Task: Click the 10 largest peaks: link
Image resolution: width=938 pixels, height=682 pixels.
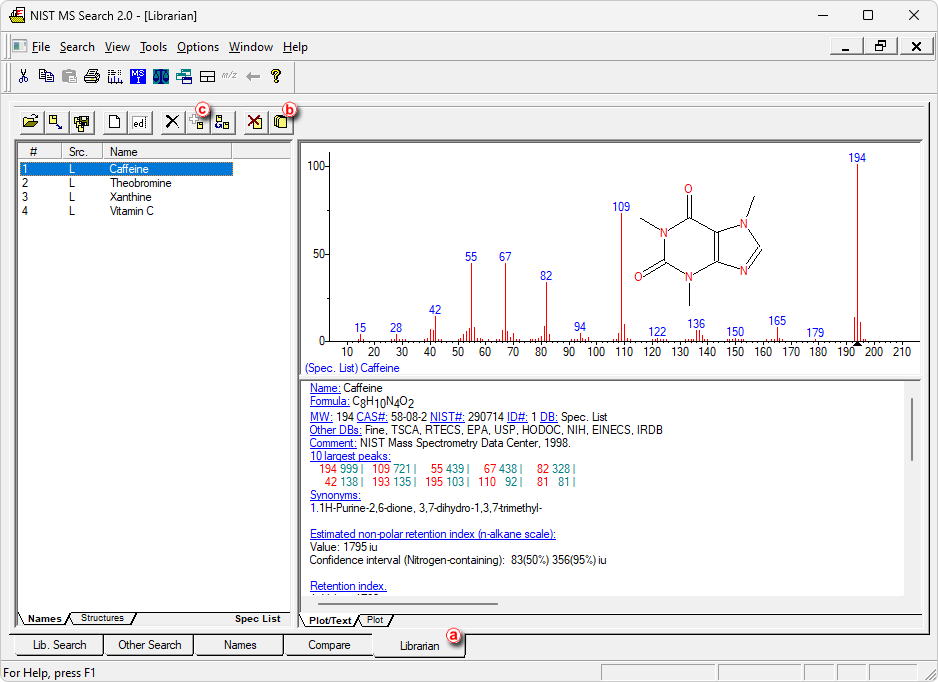Action: coord(350,456)
